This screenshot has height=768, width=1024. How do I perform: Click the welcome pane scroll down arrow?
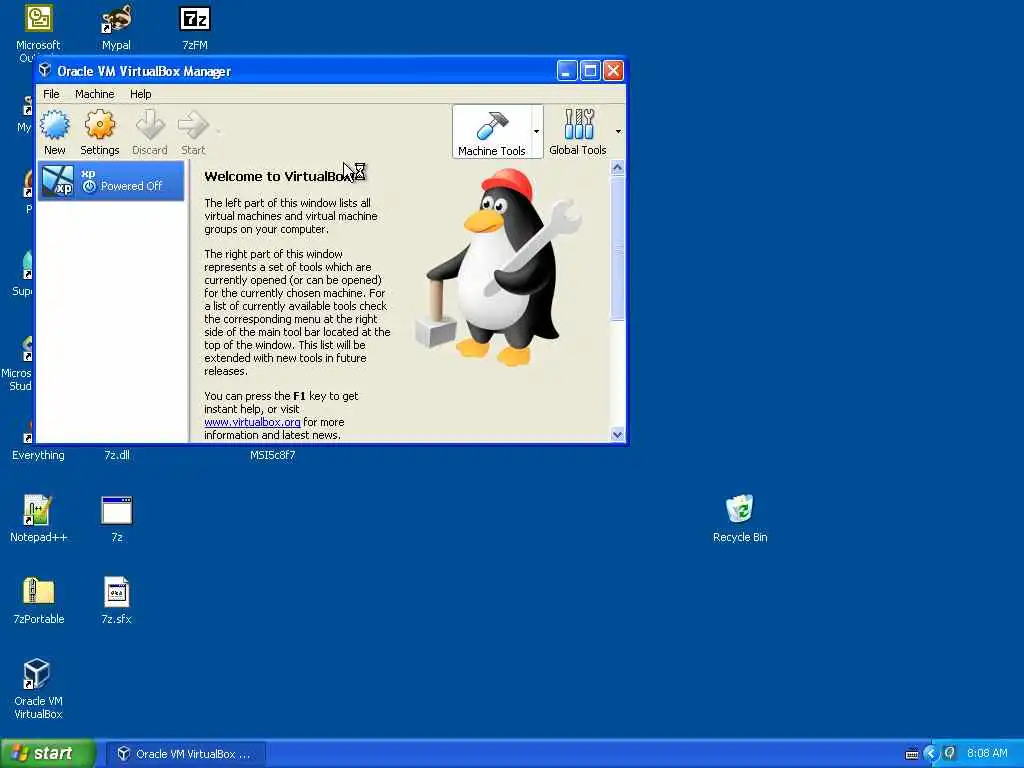click(x=617, y=434)
